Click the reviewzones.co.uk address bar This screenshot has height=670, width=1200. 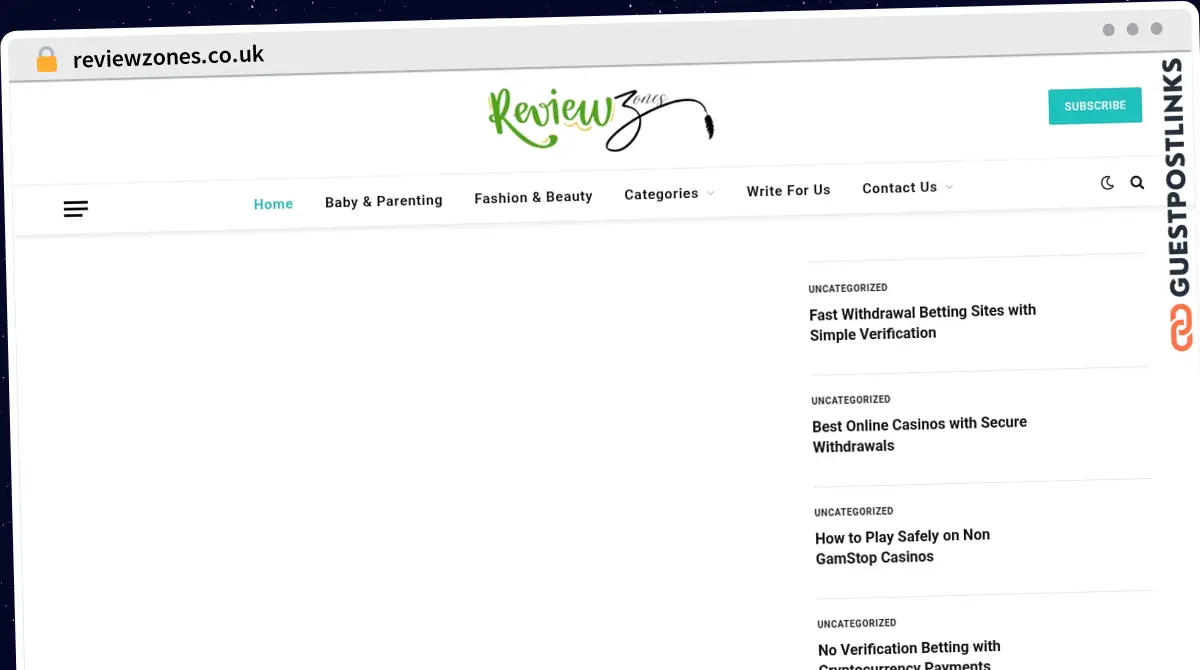[x=170, y=56]
